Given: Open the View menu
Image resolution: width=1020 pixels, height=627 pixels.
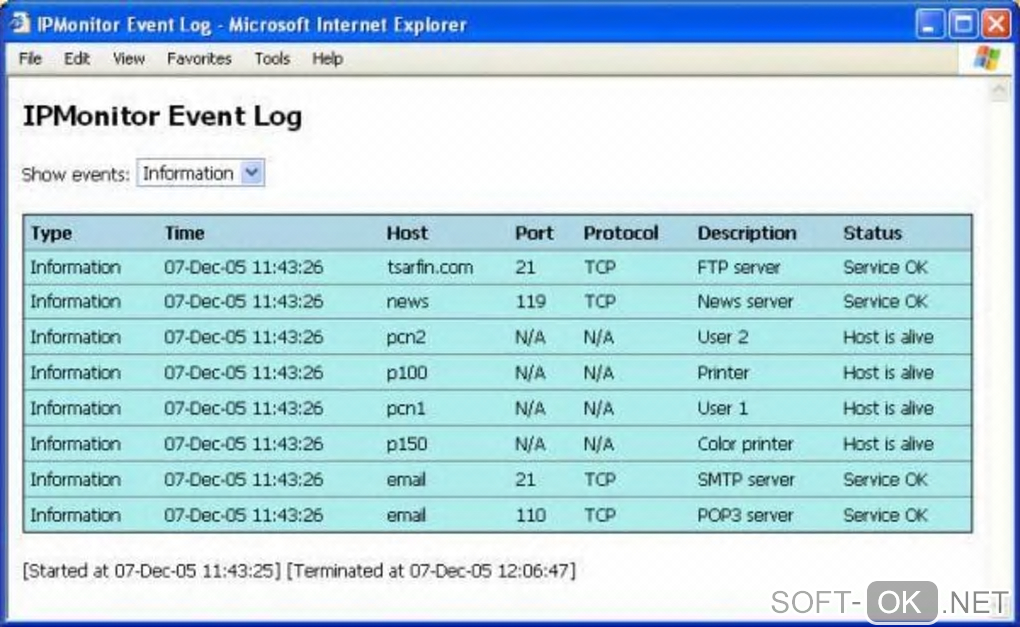Looking at the screenshot, I should tap(129, 59).
